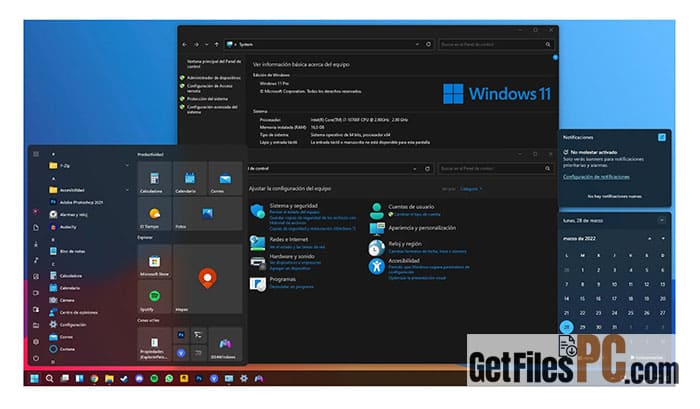Open Configuración de Acceso remoto link
The width and height of the screenshot is (700, 409).
click(x=210, y=88)
